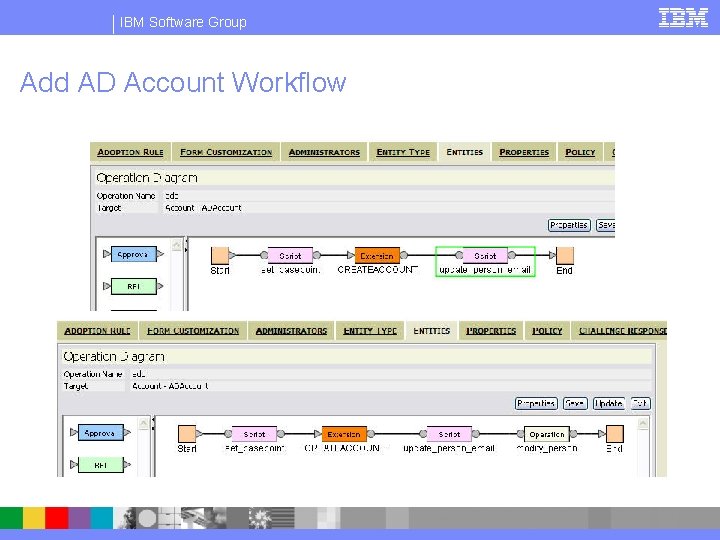The width and height of the screenshot is (720, 540).
Task: Open Properties tab in upper panel
Action: (x=524, y=152)
